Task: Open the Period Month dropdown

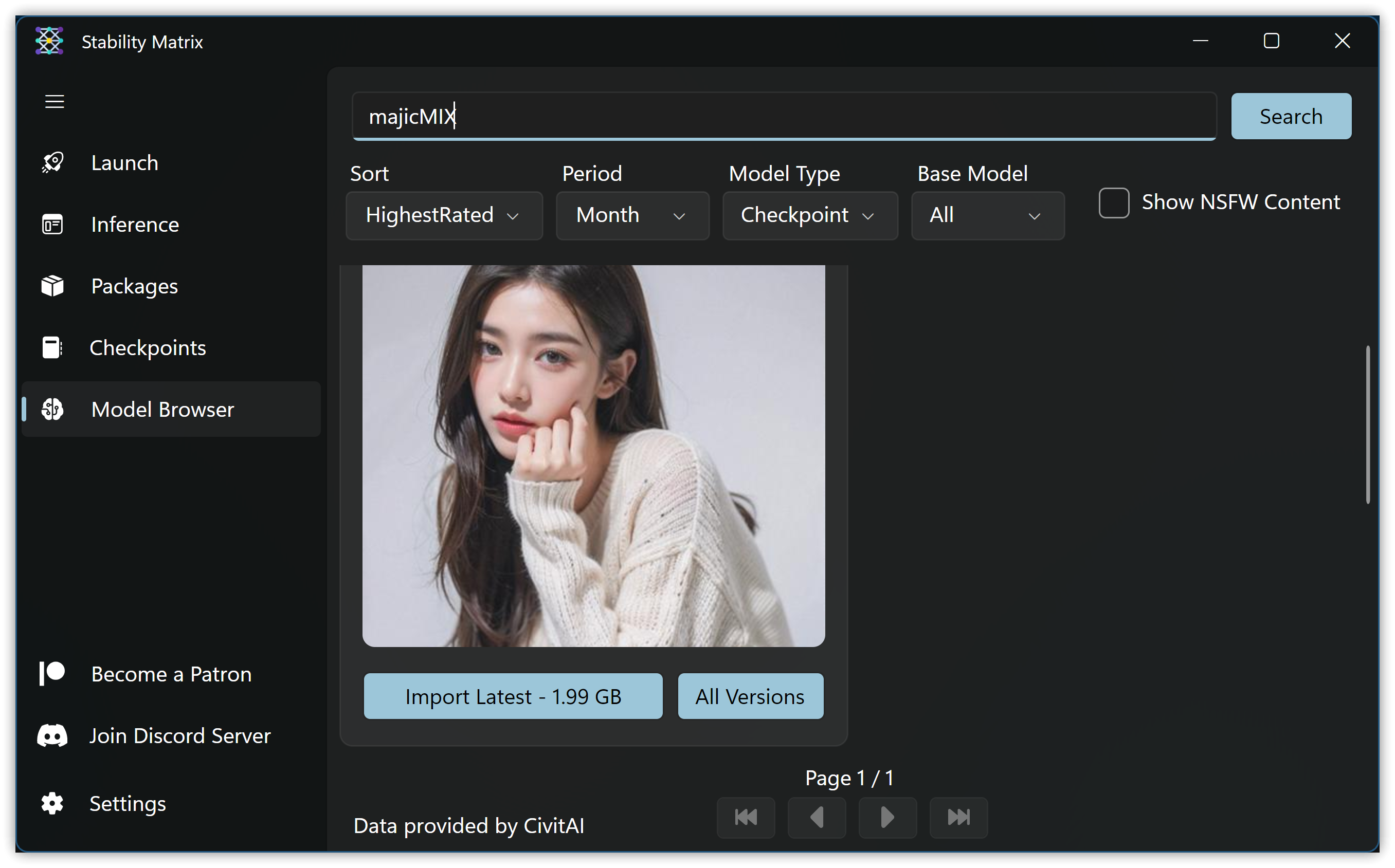Action: point(632,216)
